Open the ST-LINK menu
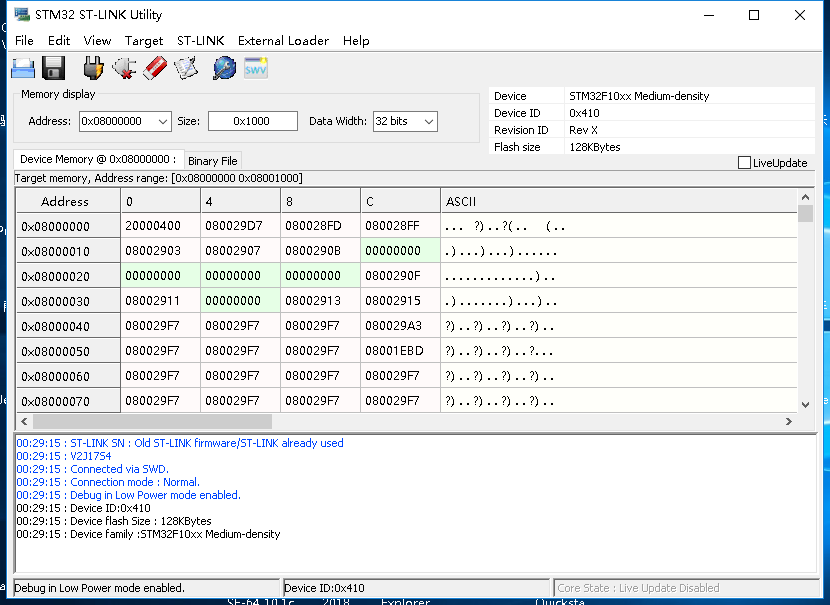The width and height of the screenshot is (830, 605). [201, 41]
